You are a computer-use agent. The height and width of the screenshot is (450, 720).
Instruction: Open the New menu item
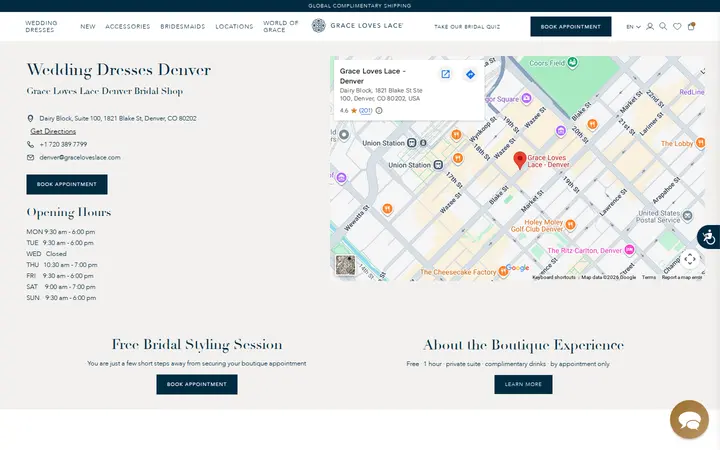pos(88,27)
